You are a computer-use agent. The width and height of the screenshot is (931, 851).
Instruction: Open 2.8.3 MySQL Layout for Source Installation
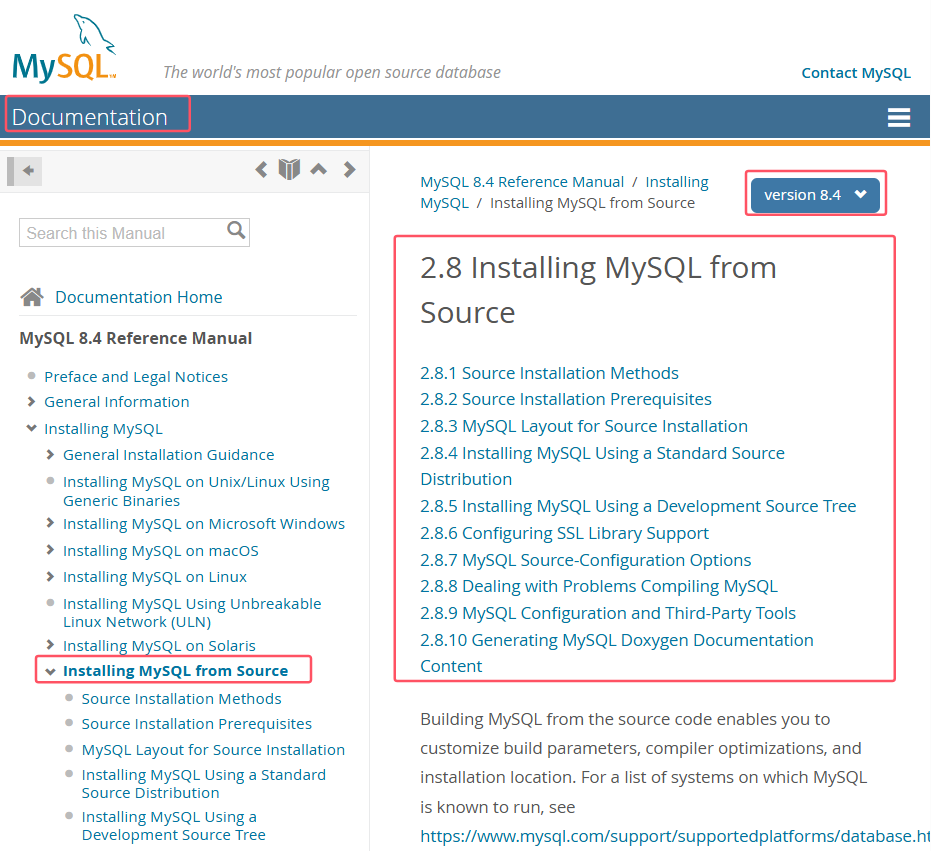click(x=584, y=426)
